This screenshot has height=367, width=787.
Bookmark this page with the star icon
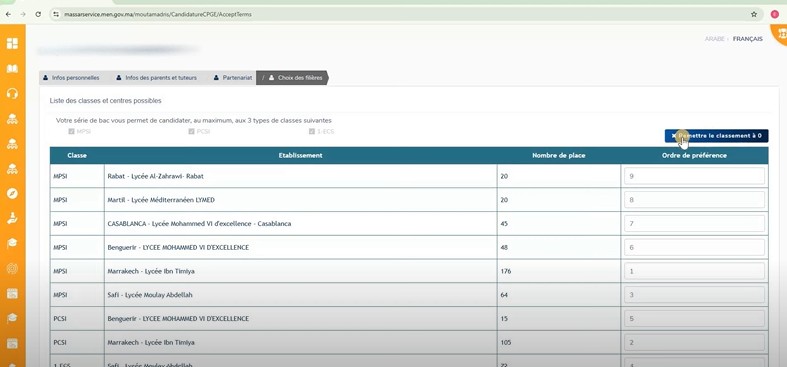click(x=753, y=15)
